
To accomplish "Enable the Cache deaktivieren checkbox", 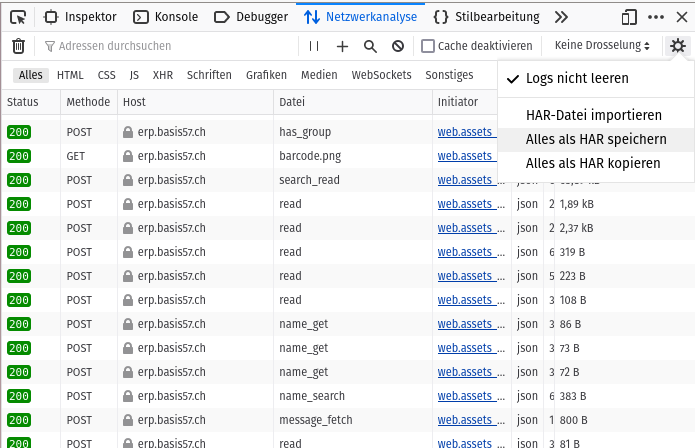I will coord(428,46).
